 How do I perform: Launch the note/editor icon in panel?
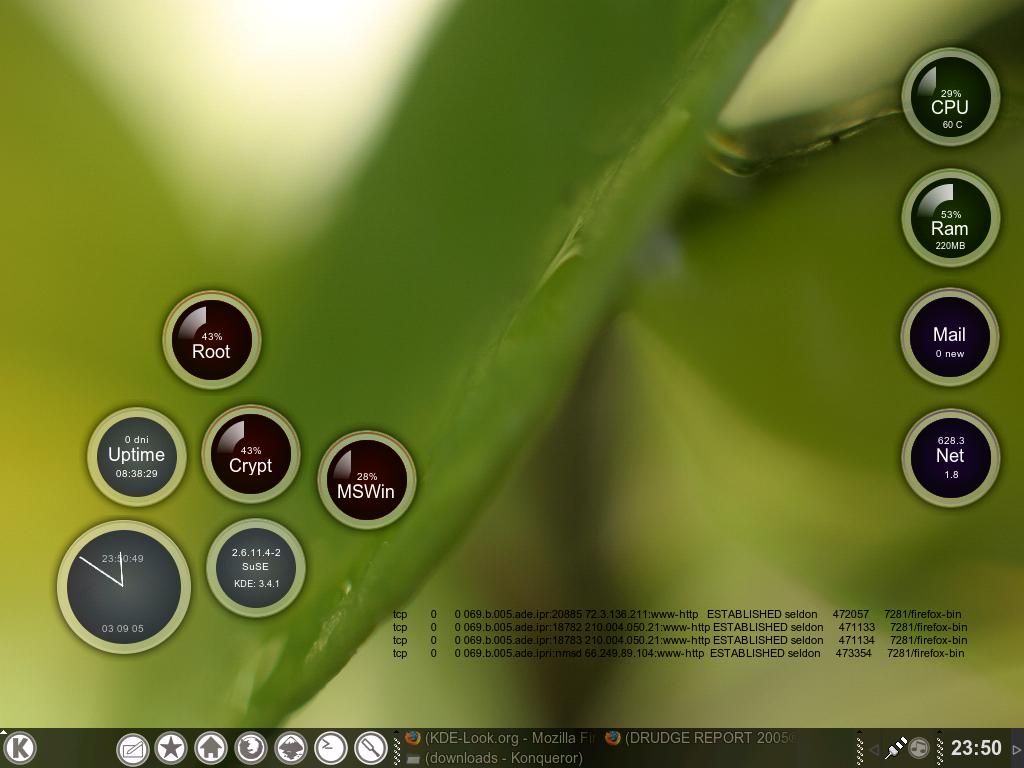(133, 748)
